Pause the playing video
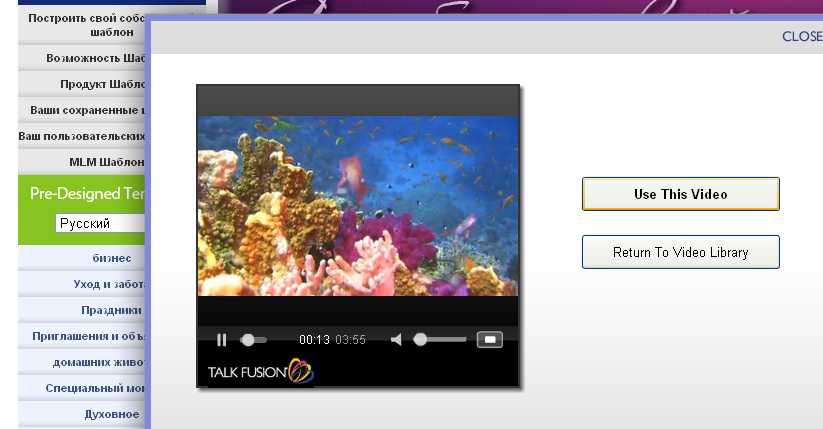Image resolution: width=823 pixels, height=429 pixels. click(x=221, y=340)
